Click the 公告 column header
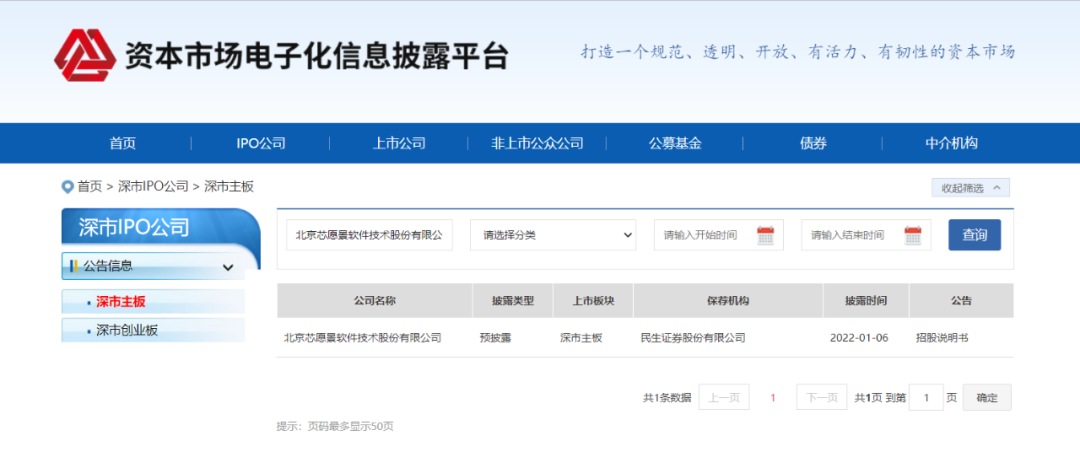Viewport: 1080px width, 452px height. pos(962,301)
